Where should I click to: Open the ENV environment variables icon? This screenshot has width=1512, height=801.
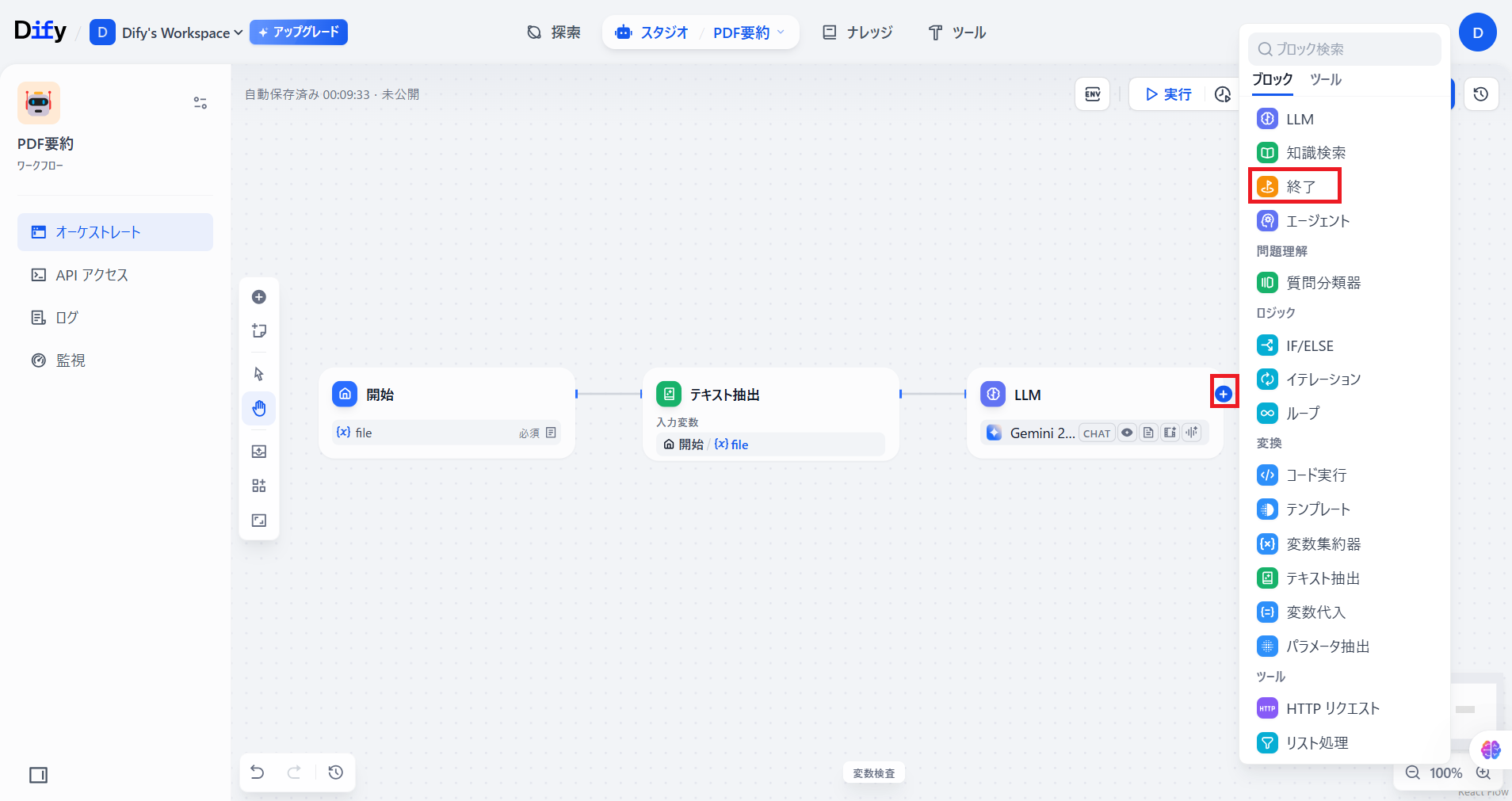[x=1092, y=94]
